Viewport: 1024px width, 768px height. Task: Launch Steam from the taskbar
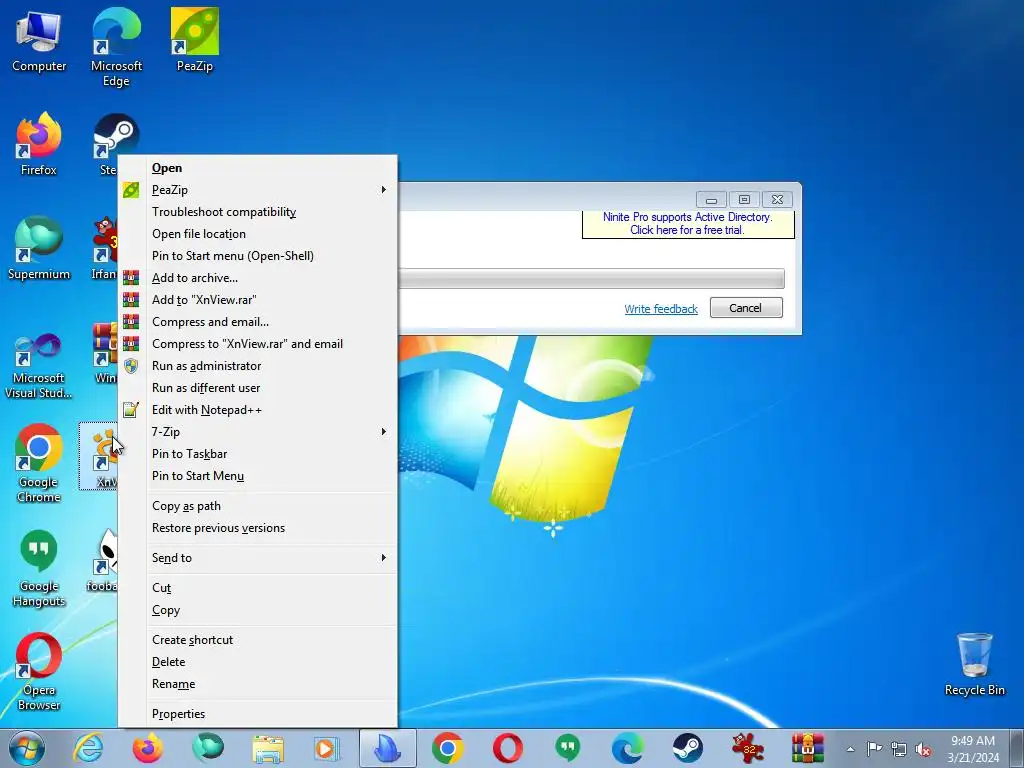pos(688,748)
